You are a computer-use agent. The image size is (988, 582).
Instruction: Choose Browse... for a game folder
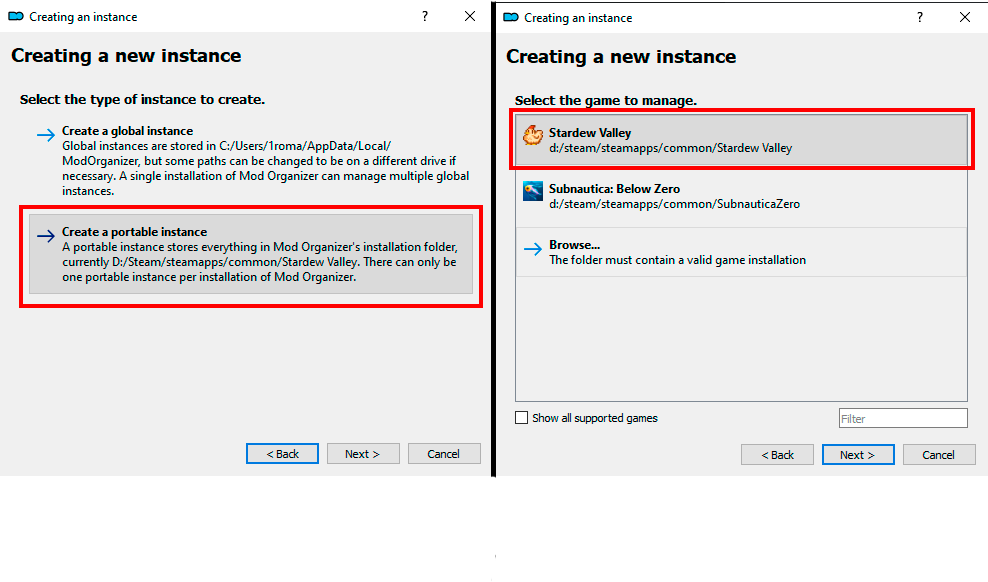(x=741, y=252)
